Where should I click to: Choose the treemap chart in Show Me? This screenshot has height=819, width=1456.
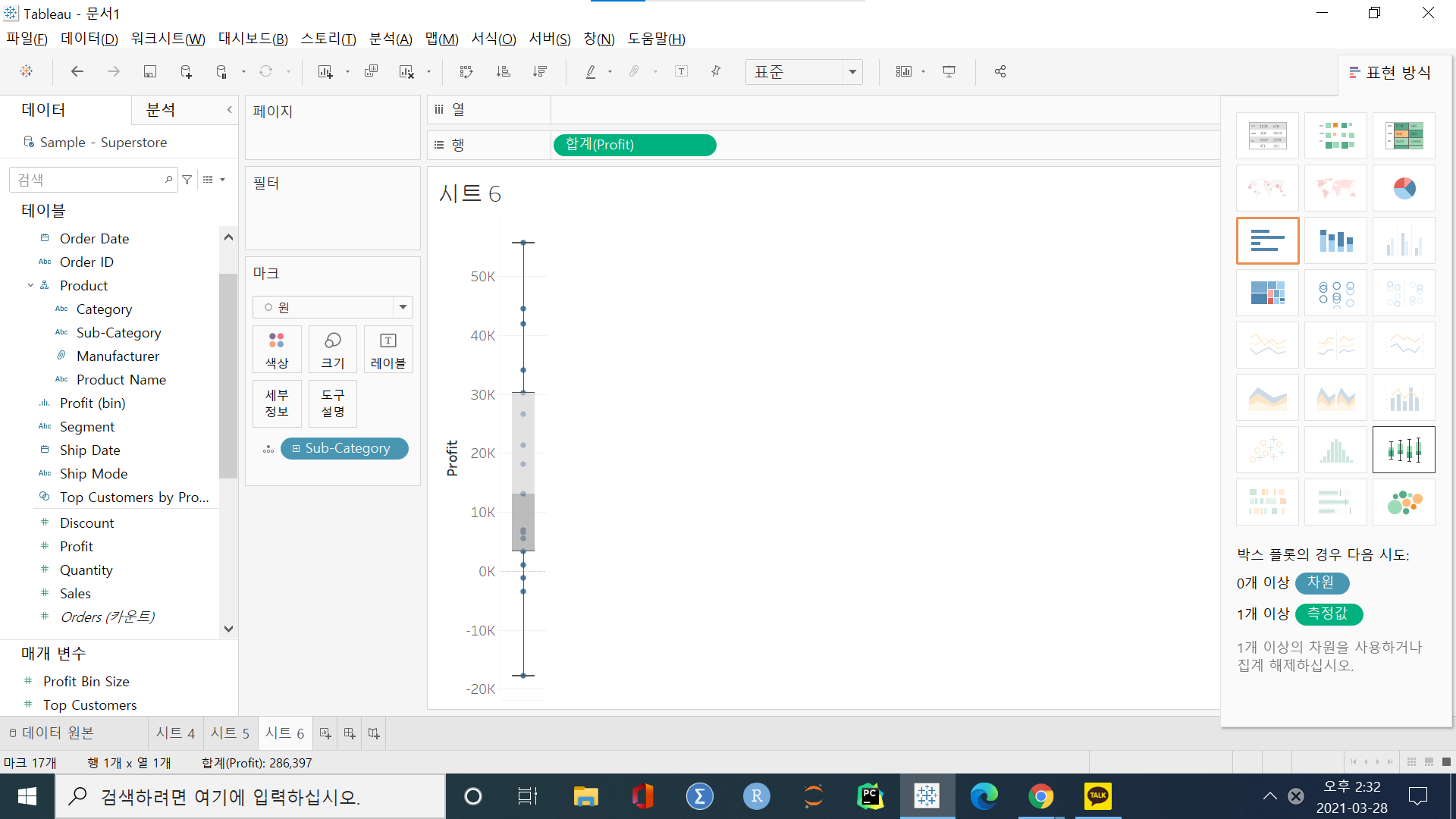(x=1267, y=293)
